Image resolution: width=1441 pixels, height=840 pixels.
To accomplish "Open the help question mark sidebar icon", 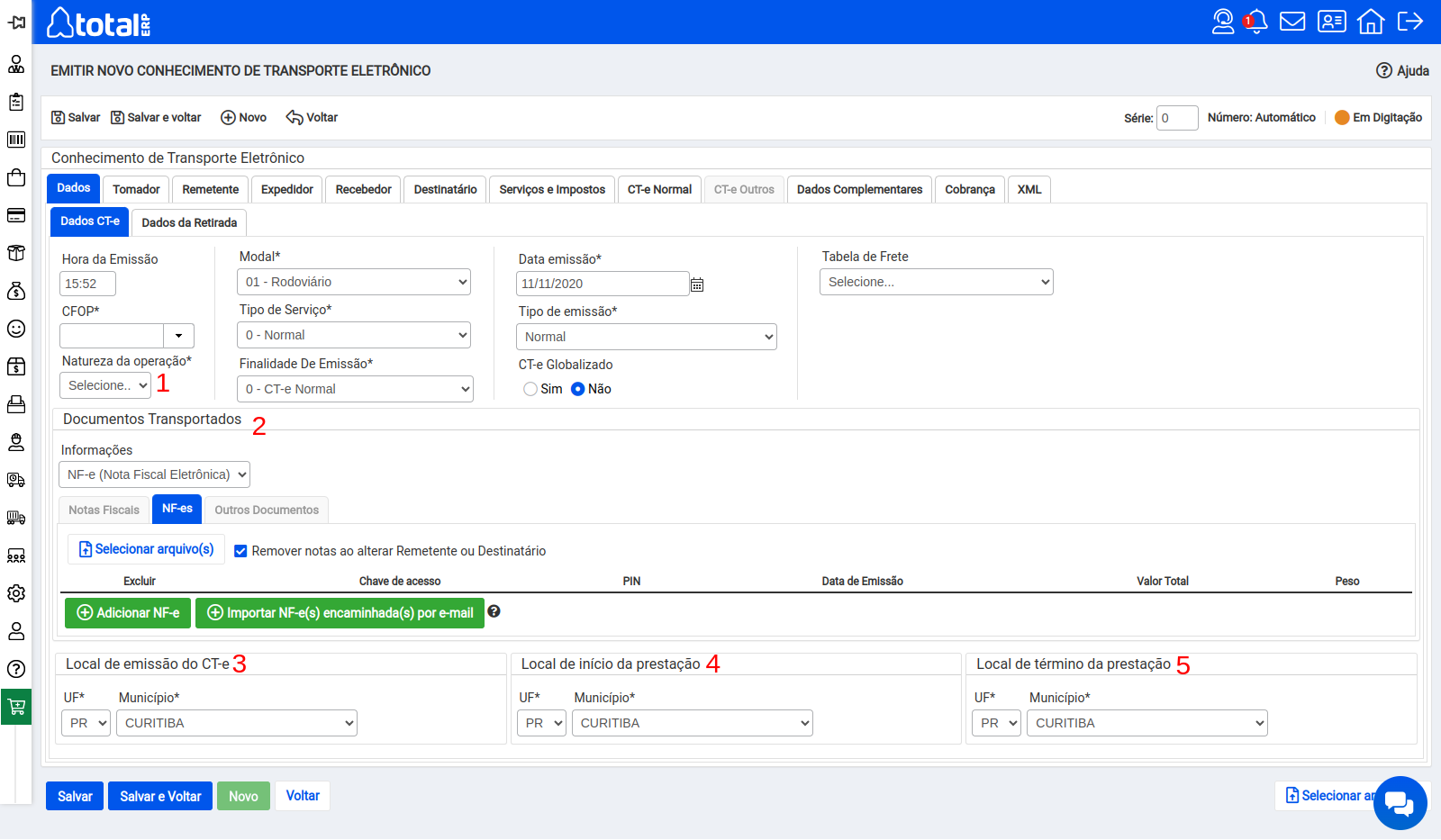I will (16, 669).
